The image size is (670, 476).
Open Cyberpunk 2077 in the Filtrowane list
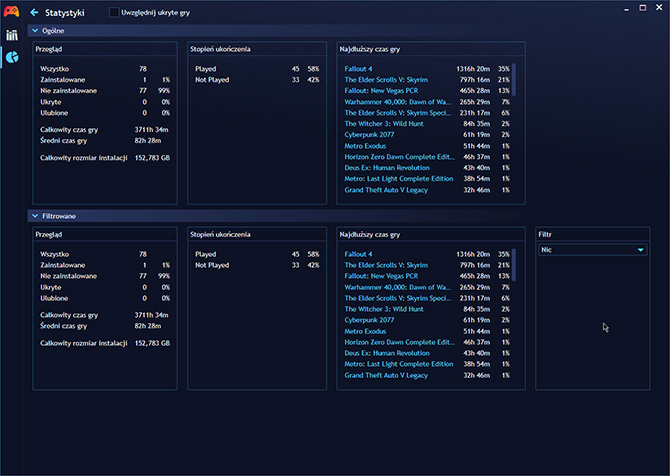[x=369, y=320]
